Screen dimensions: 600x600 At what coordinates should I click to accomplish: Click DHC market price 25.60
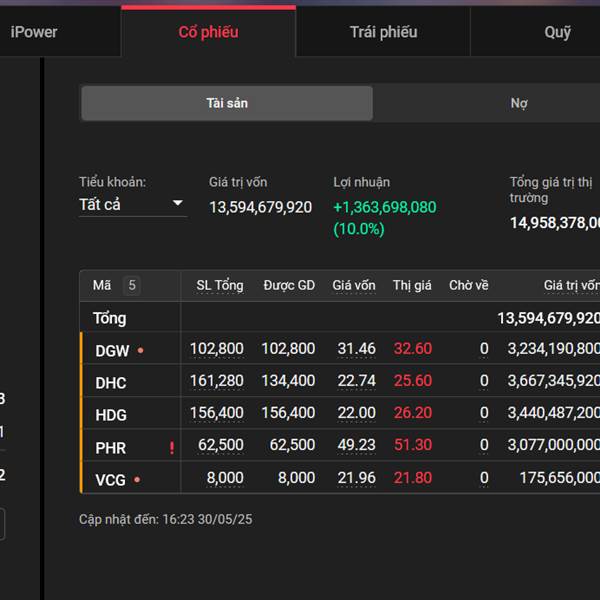(x=413, y=381)
